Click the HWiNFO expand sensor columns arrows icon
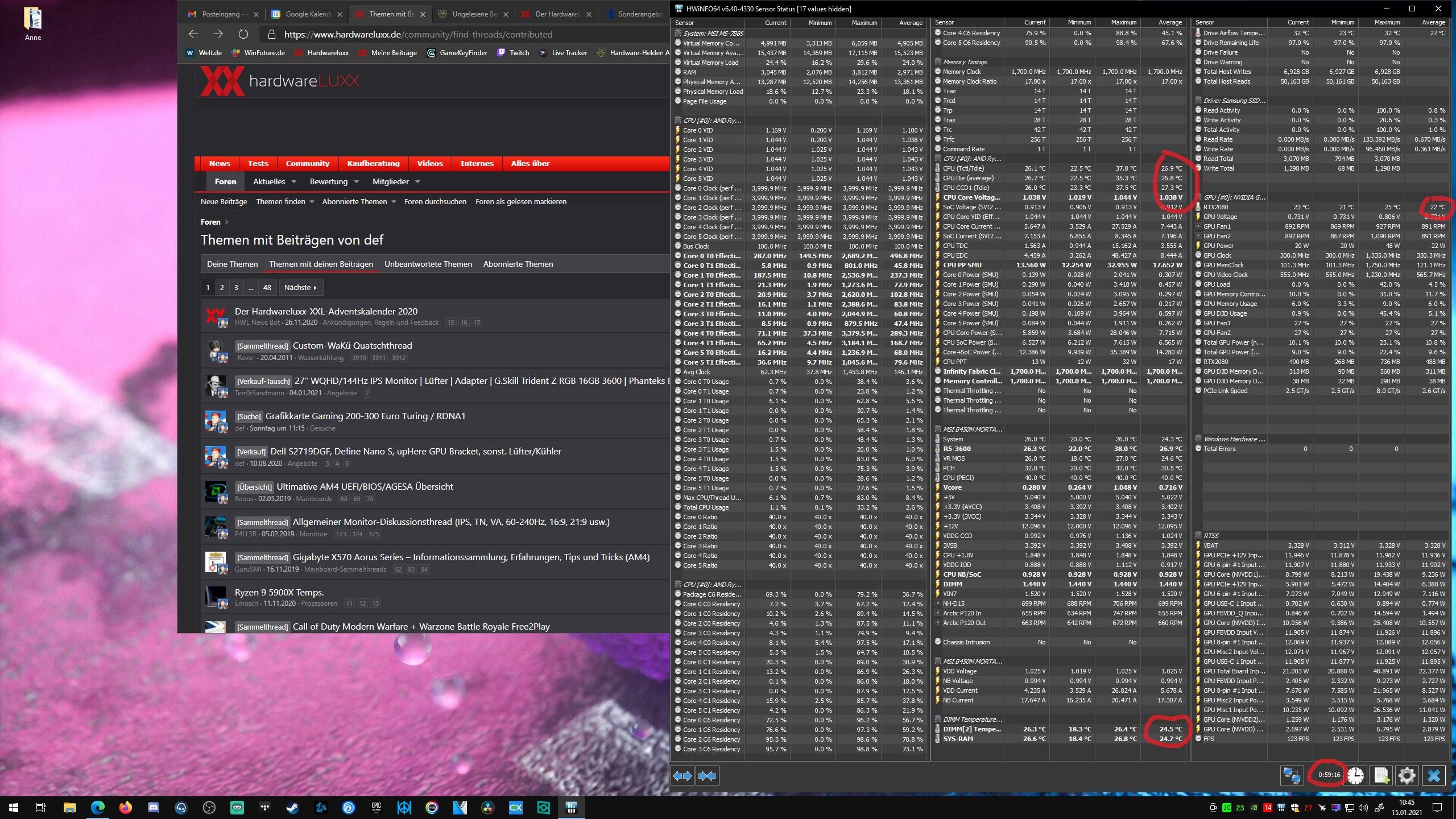1456x819 pixels. tap(682, 775)
